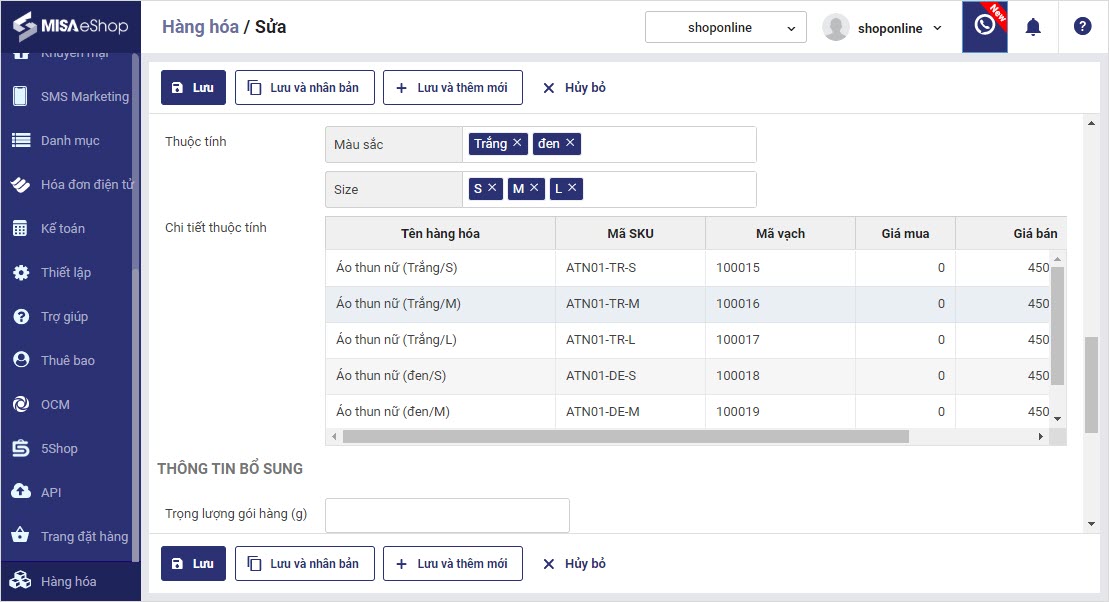Screen dimensions: 1109x602
Task: Click top Lưu và nhân bản button
Action: coord(304,88)
